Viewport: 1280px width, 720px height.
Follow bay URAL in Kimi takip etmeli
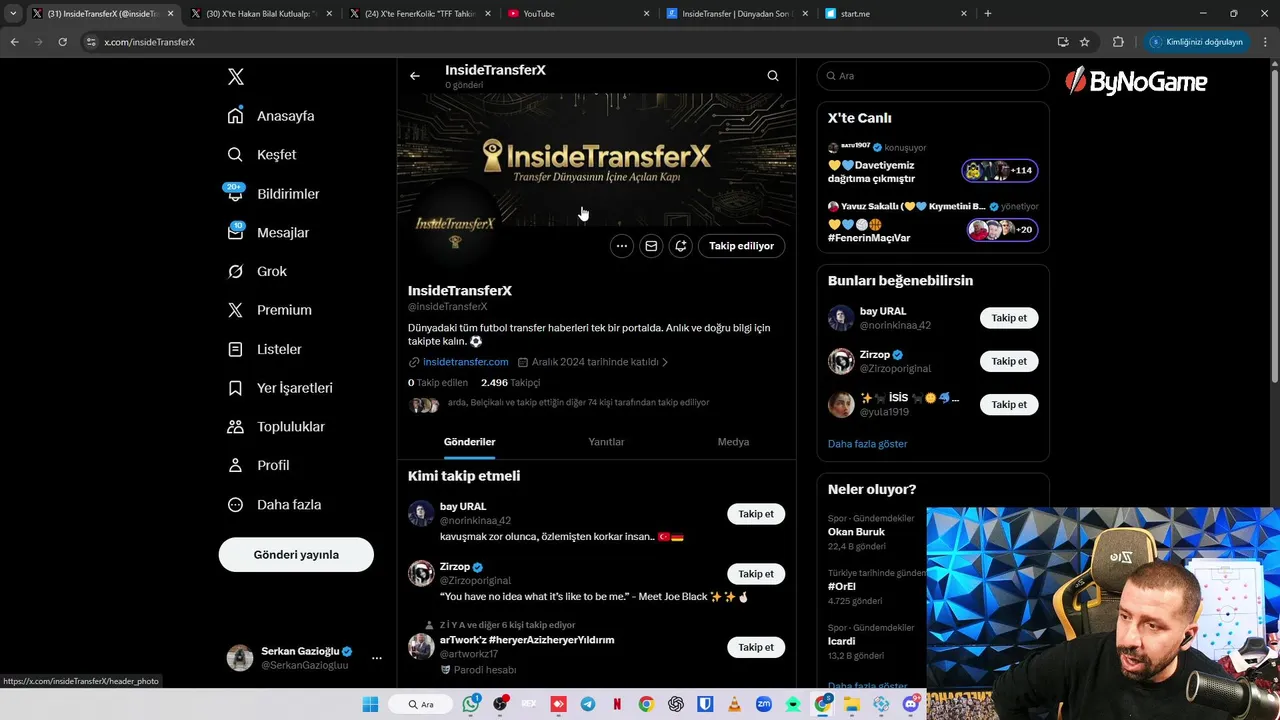point(756,514)
